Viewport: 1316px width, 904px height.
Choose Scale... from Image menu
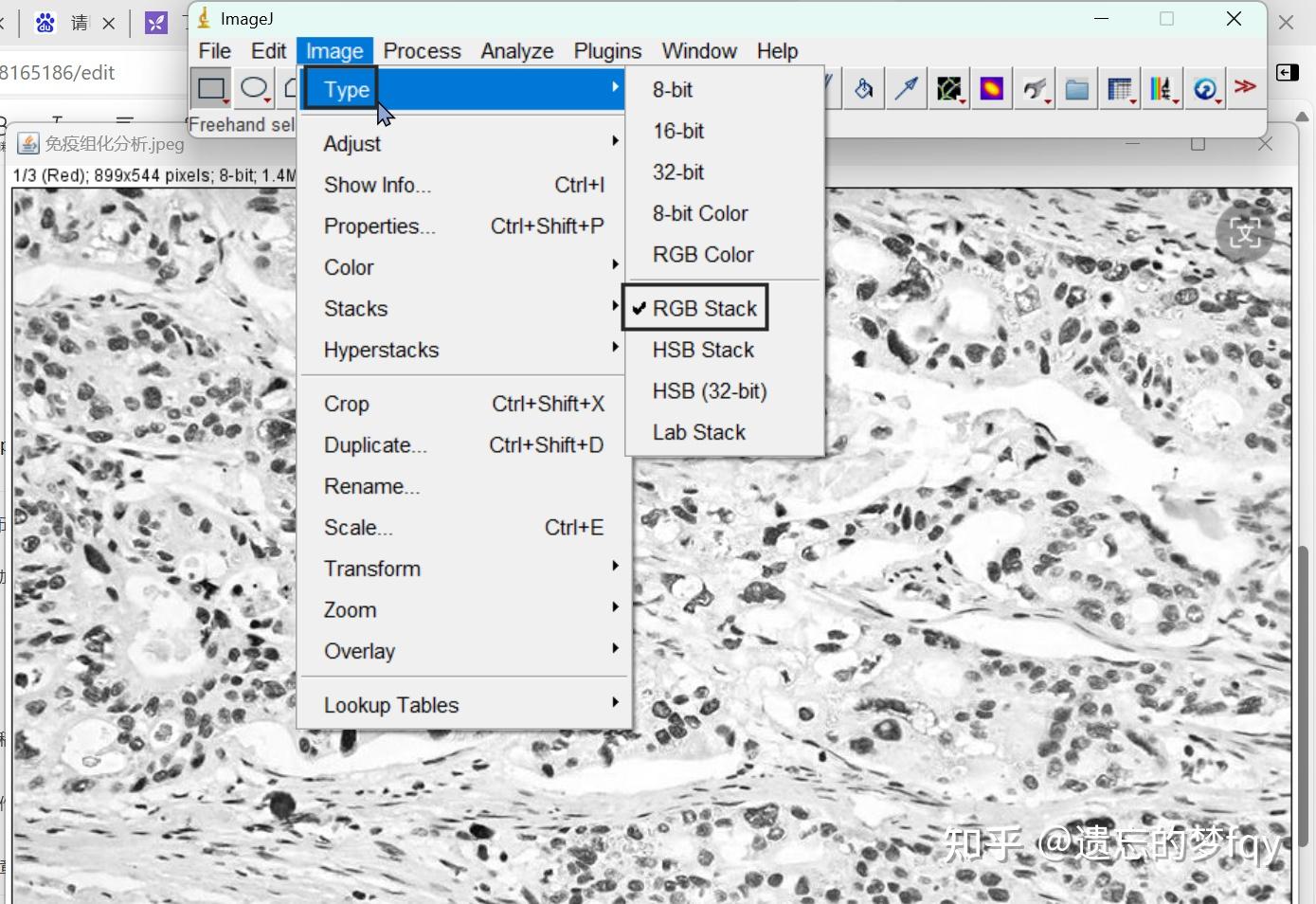[x=464, y=527]
